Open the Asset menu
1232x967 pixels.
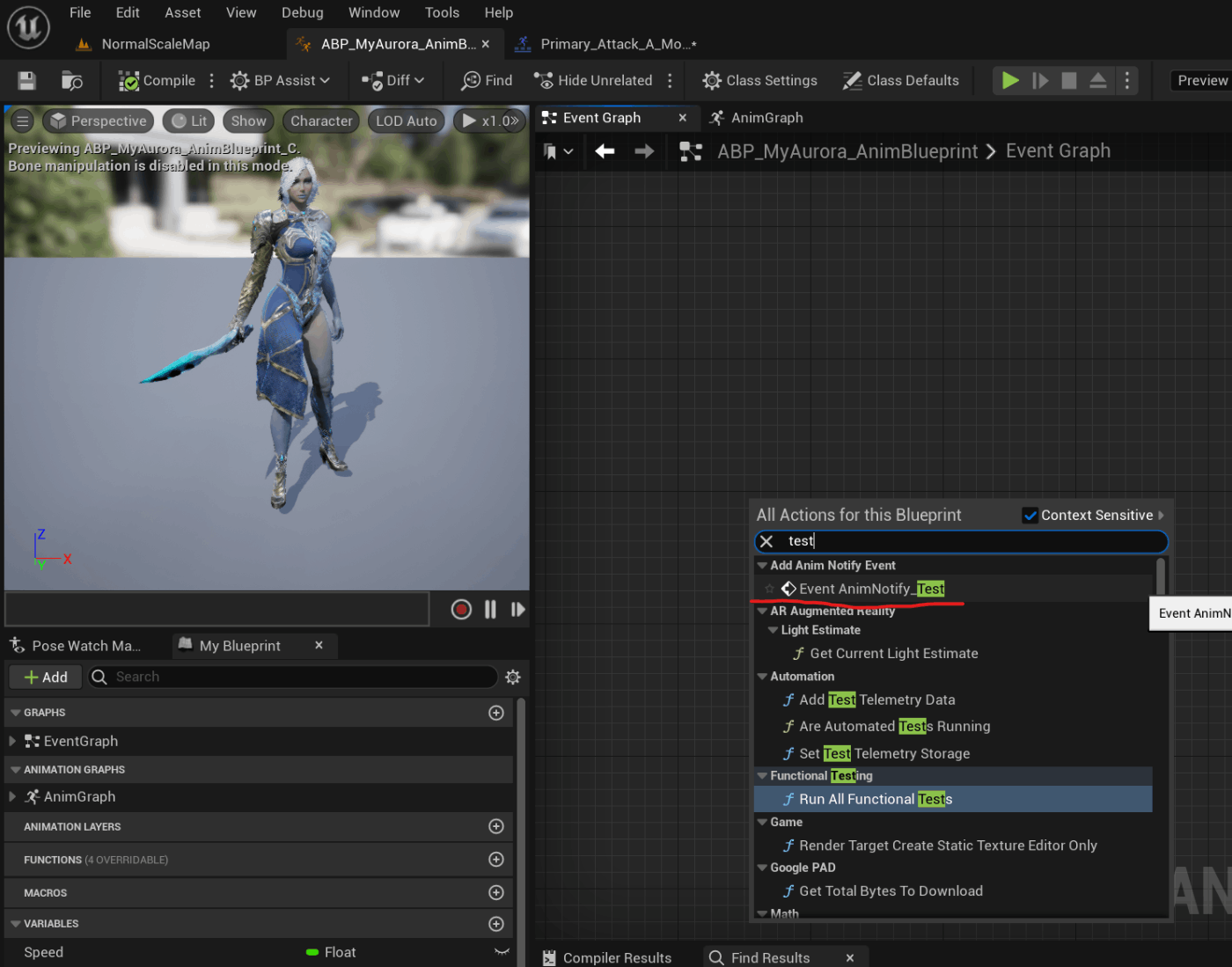click(x=182, y=12)
